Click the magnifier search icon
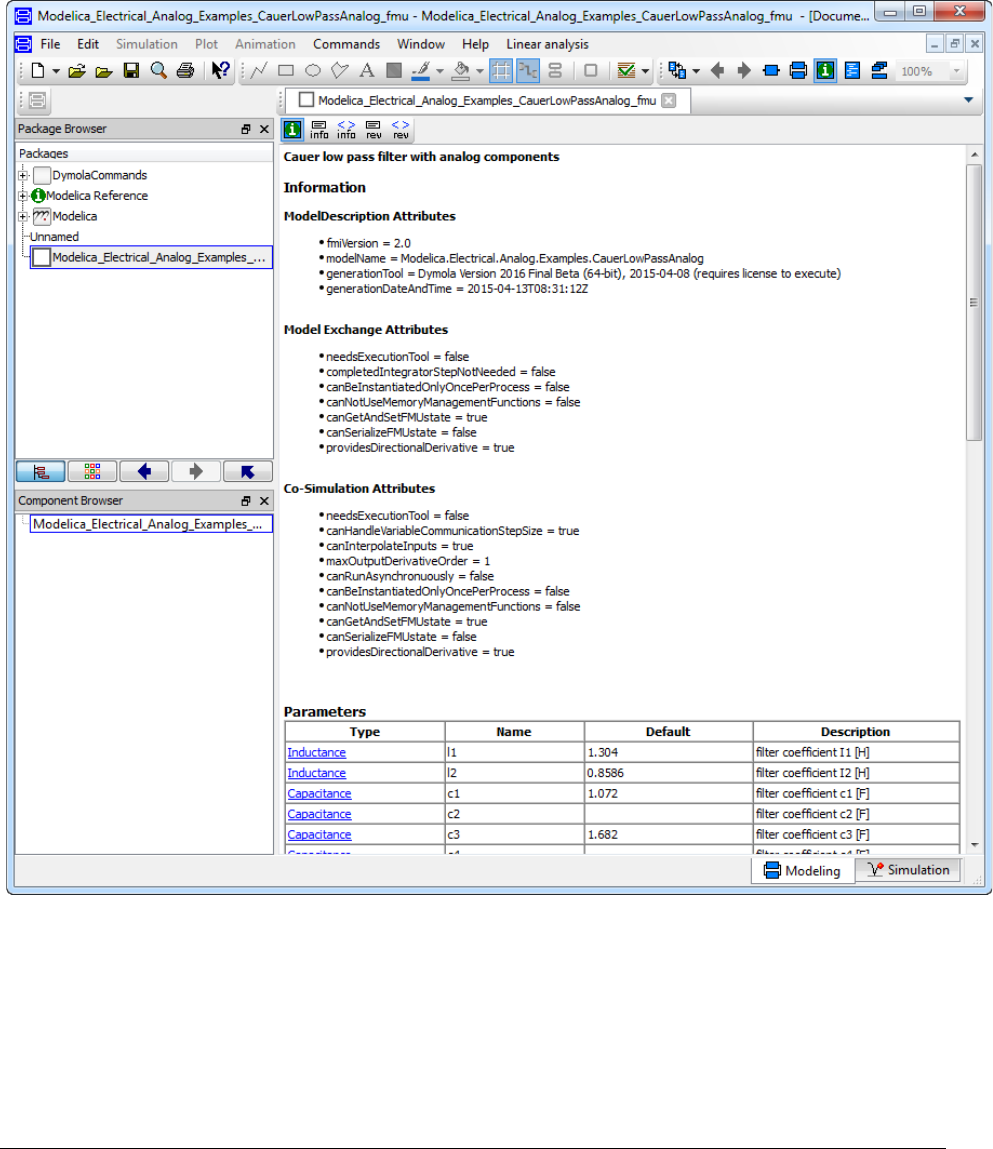 [x=158, y=71]
